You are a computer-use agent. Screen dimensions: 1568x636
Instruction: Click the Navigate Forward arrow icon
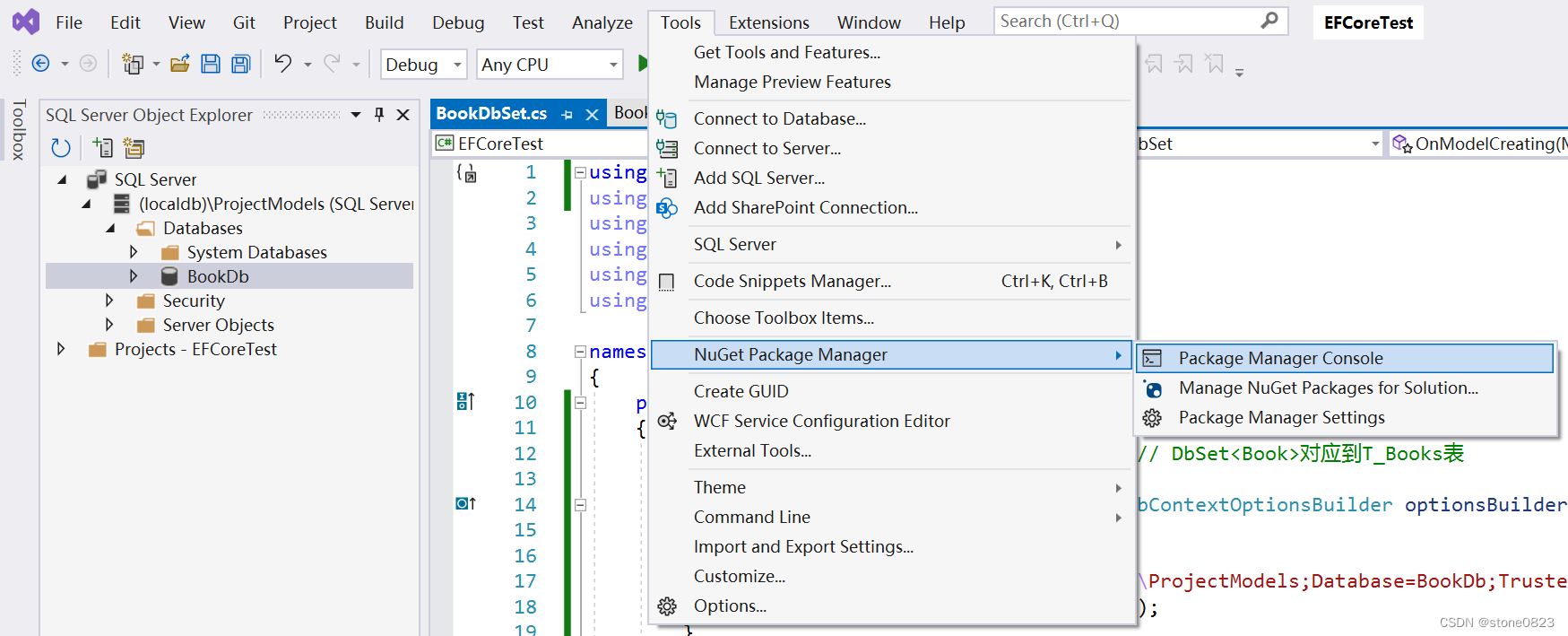click(88, 64)
